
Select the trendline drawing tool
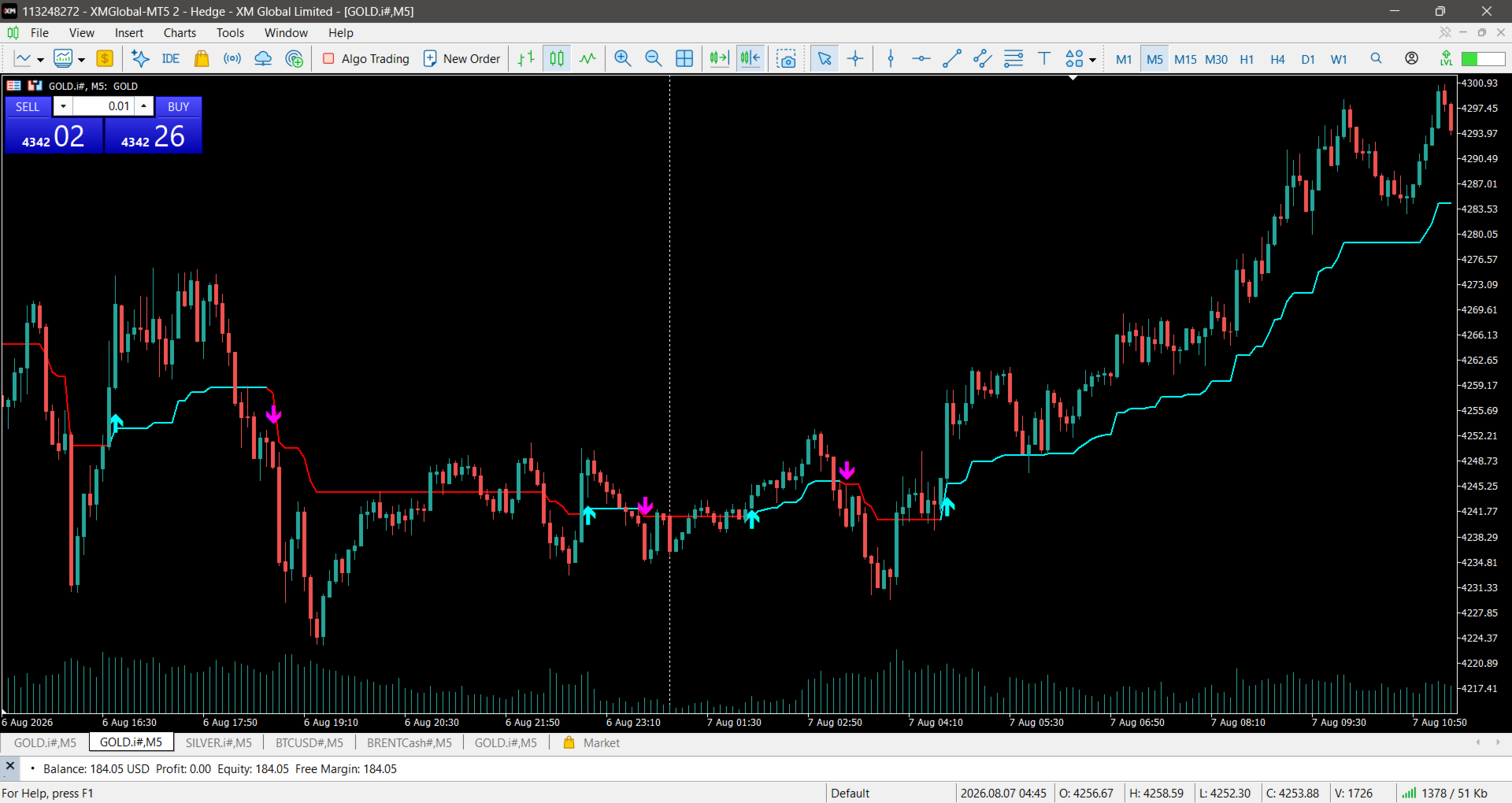[952, 58]
